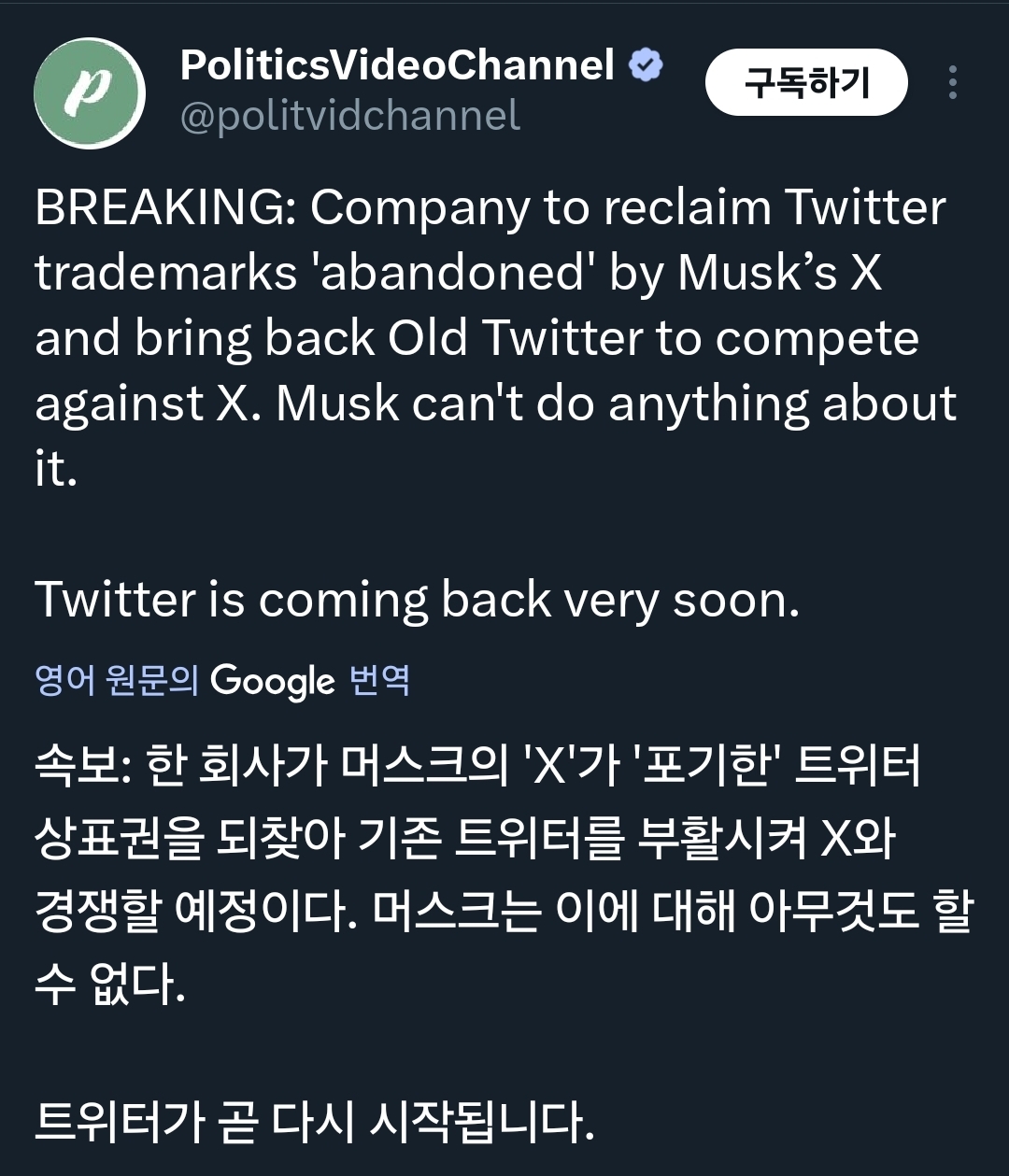Click the 속보 word in Korean translation
1009x1176 pixels.
[x=77, y=767]
